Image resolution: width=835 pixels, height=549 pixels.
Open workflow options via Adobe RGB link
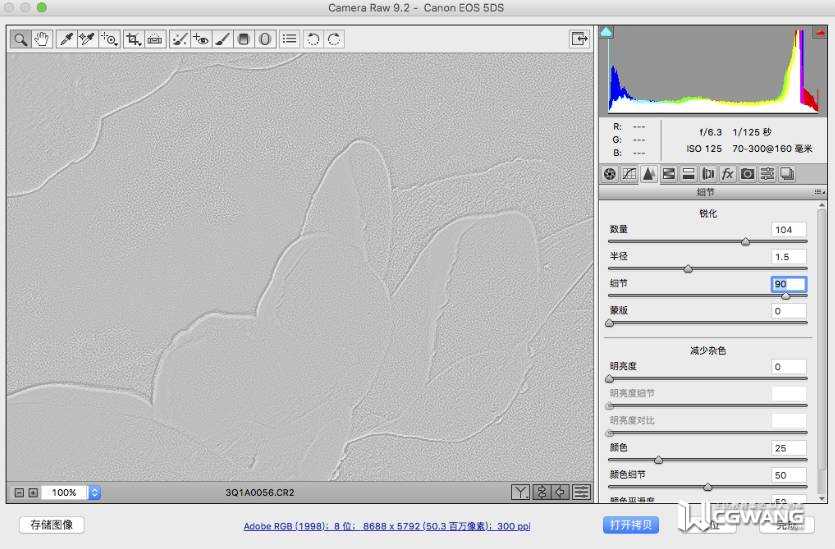click(x=387, y=526)
